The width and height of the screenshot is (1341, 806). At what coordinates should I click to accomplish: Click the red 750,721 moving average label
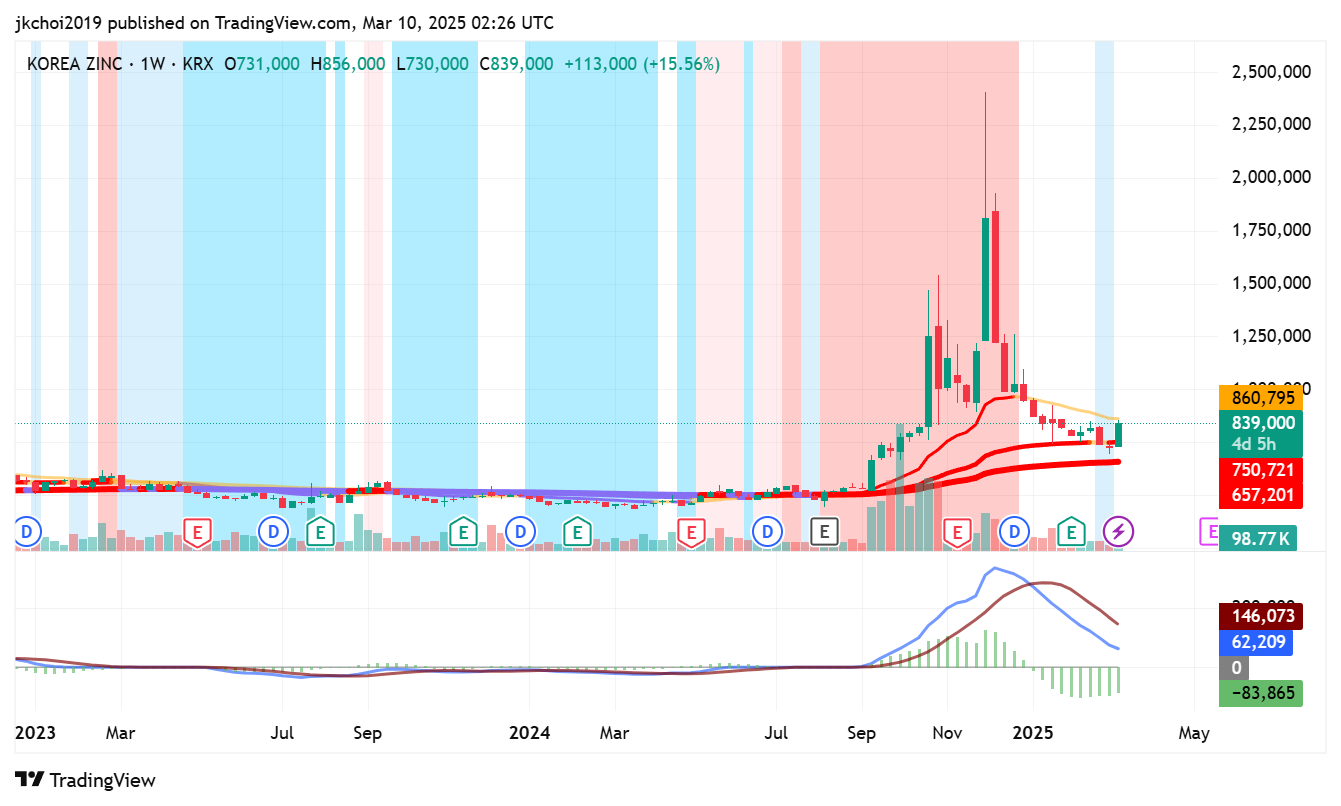tap(1262, 470)
